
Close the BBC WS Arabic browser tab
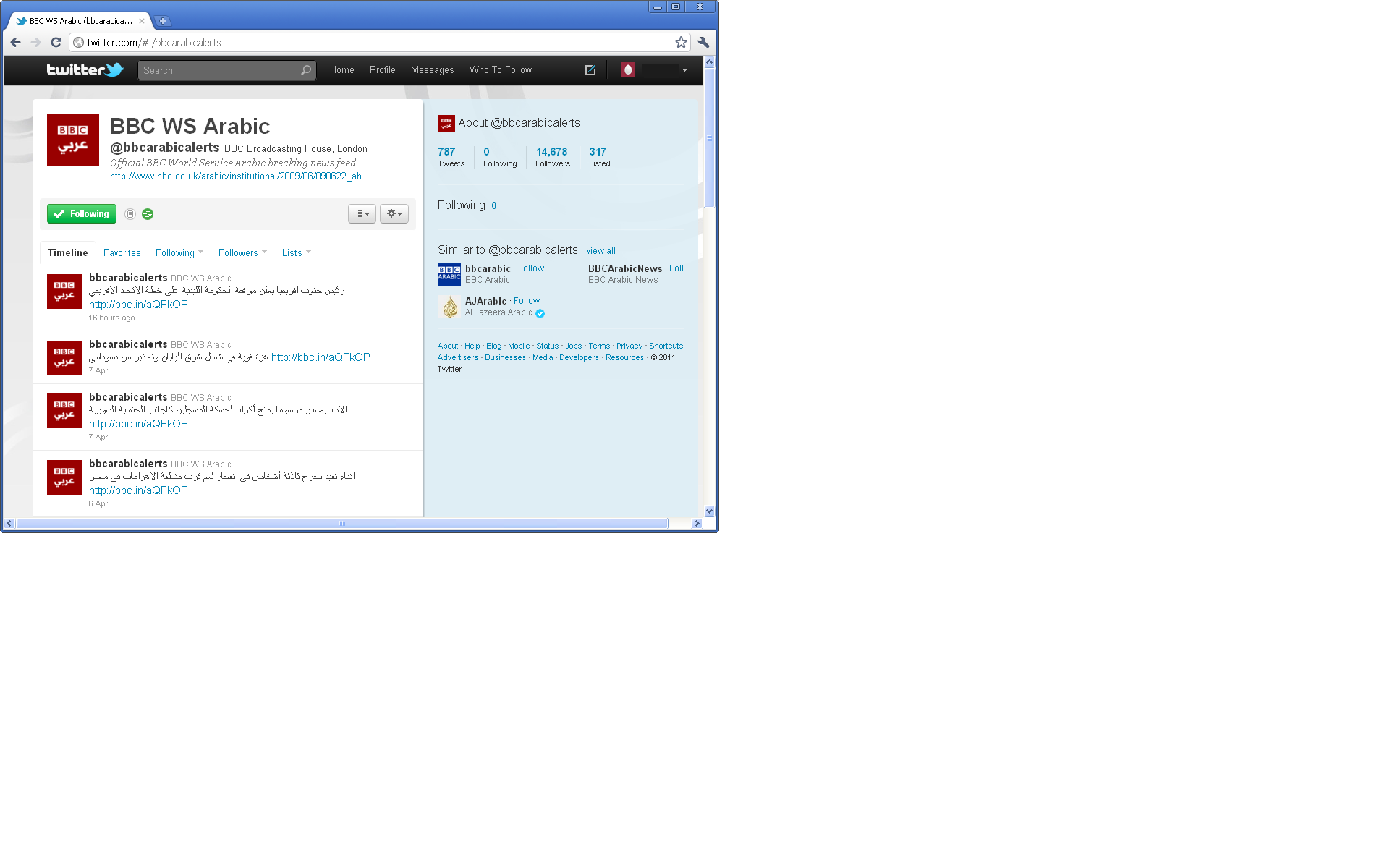(x=142, y=21)
